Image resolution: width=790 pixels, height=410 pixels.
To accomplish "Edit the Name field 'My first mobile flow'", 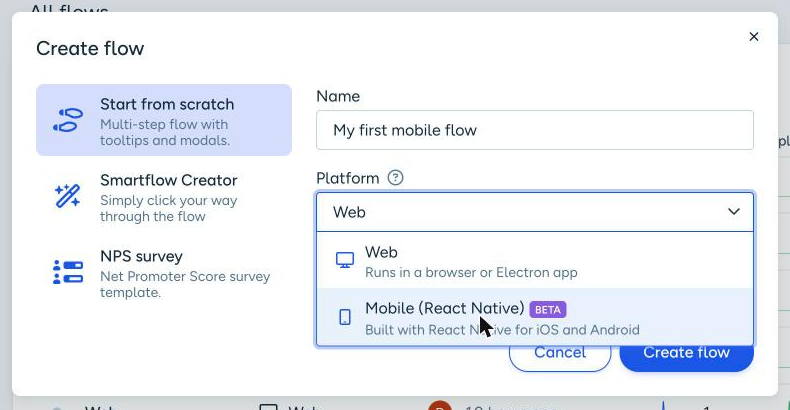I will click(x=535, y=130).
